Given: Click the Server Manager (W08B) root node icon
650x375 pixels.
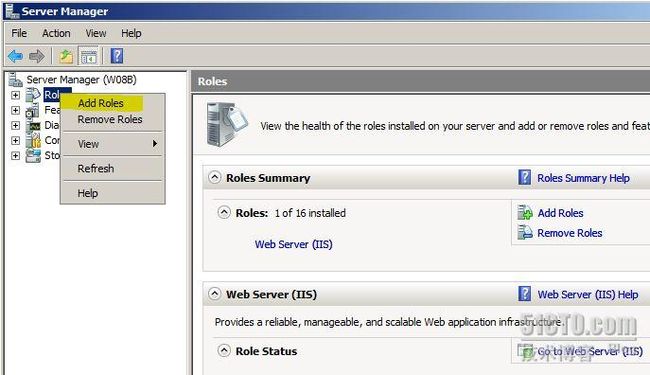Looking at the screenshot, I should pyautogui.click(x=15, y=80).
